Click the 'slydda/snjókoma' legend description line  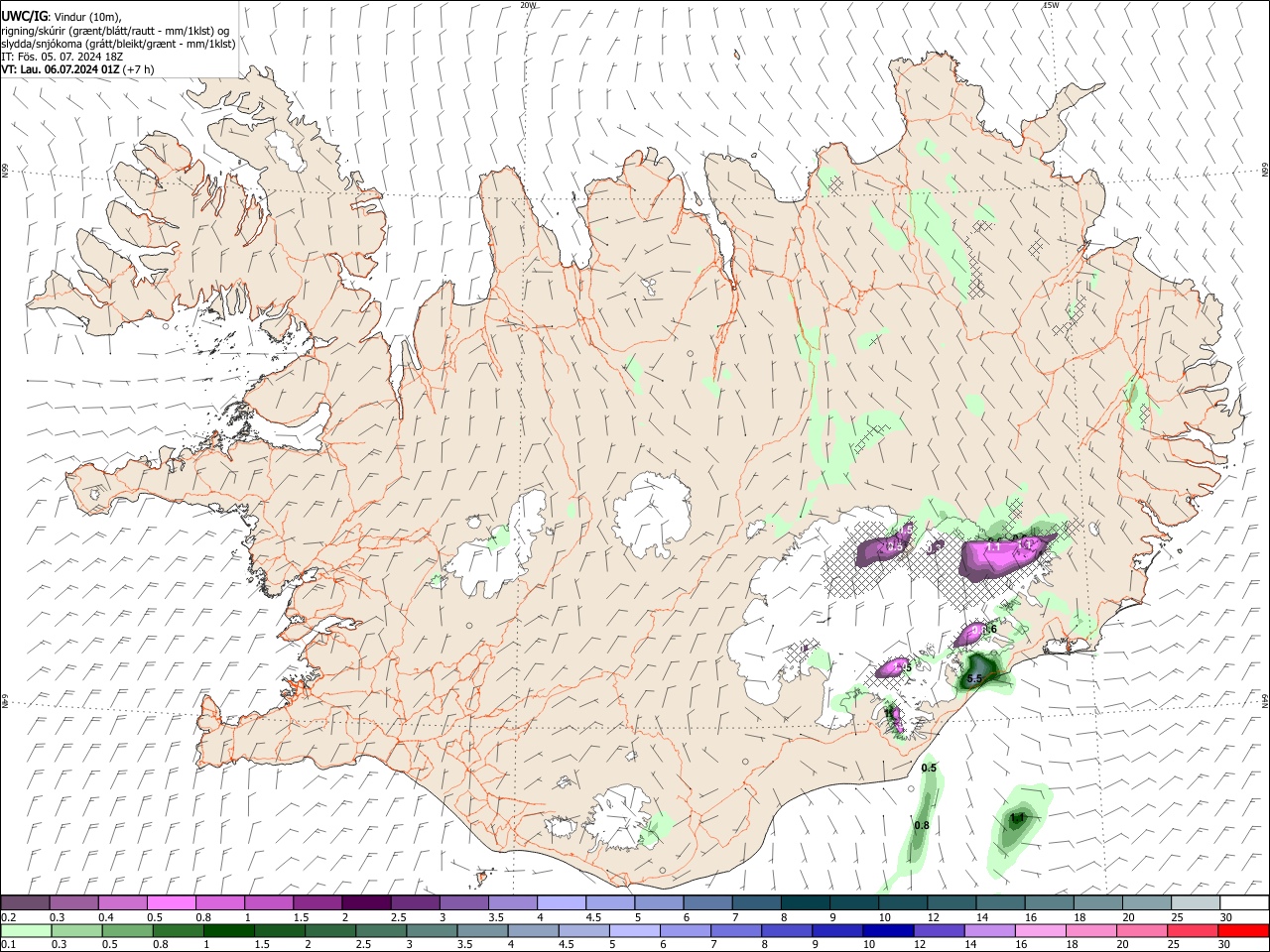tap(118, 44)
